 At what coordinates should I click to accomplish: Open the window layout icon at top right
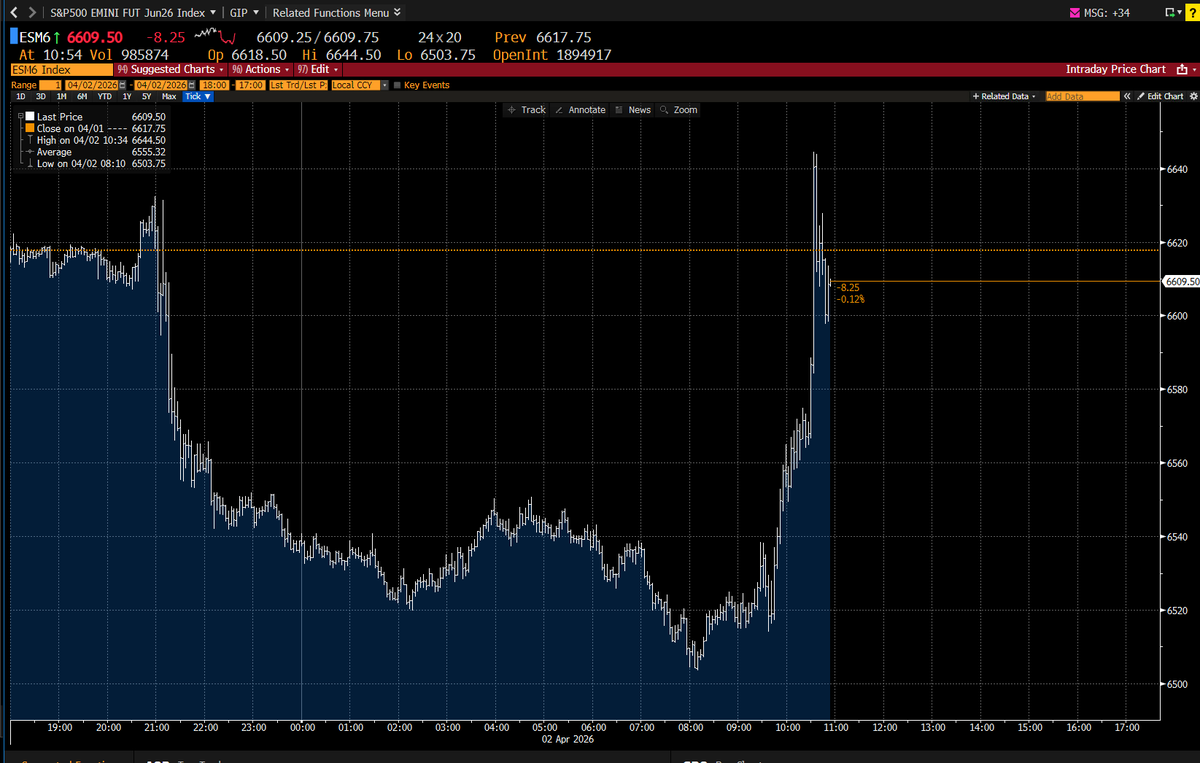[x=1170, y=12]
